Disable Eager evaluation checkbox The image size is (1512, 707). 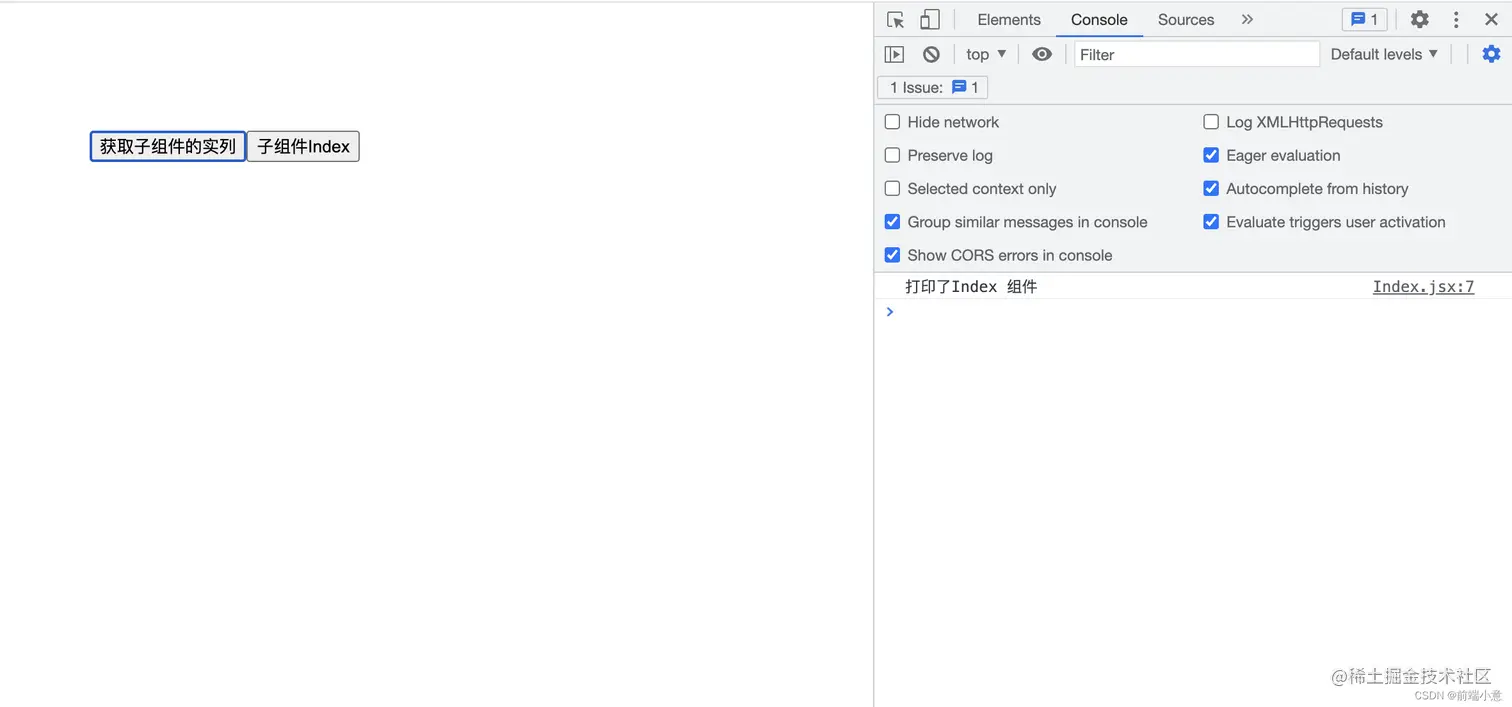(x=1211, y=155)
